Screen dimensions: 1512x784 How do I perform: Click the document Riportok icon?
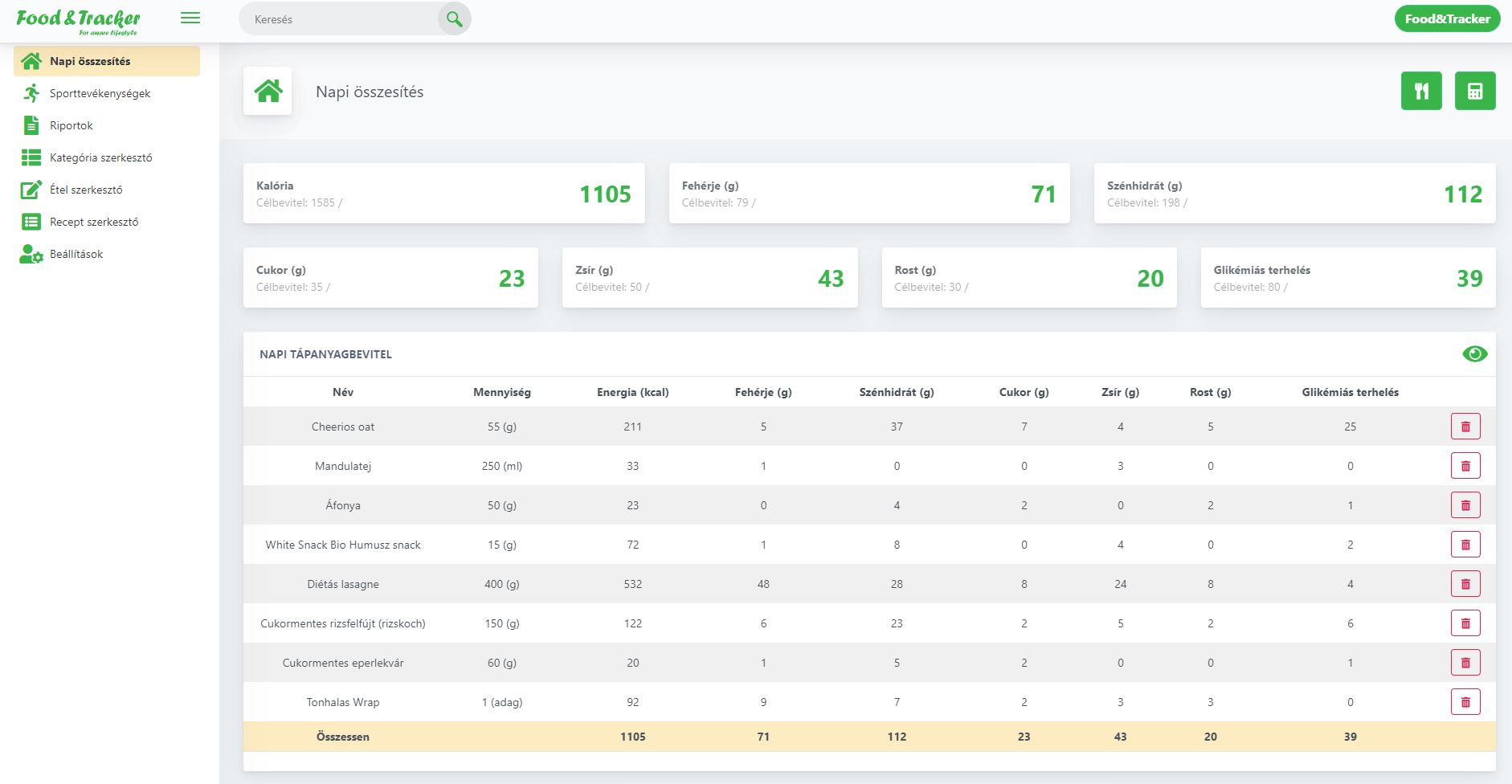(x=31, y=125)
